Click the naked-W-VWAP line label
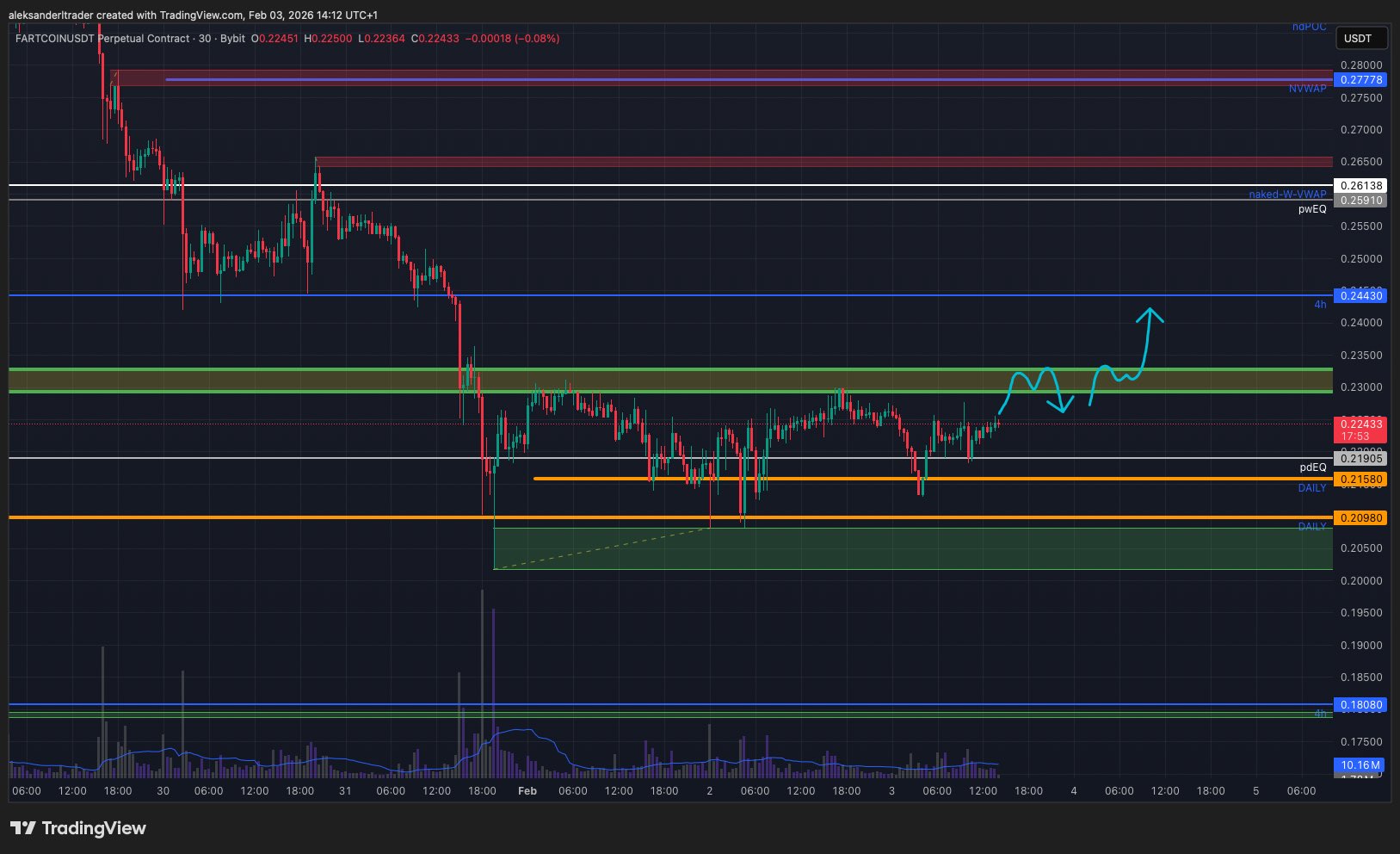 click(x=1287, y=195)
